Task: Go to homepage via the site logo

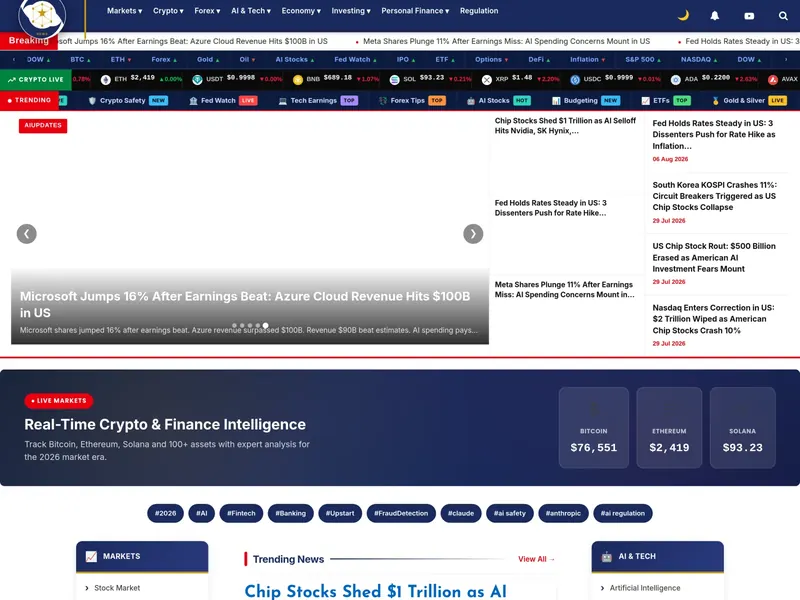Action: coord(42,16)
